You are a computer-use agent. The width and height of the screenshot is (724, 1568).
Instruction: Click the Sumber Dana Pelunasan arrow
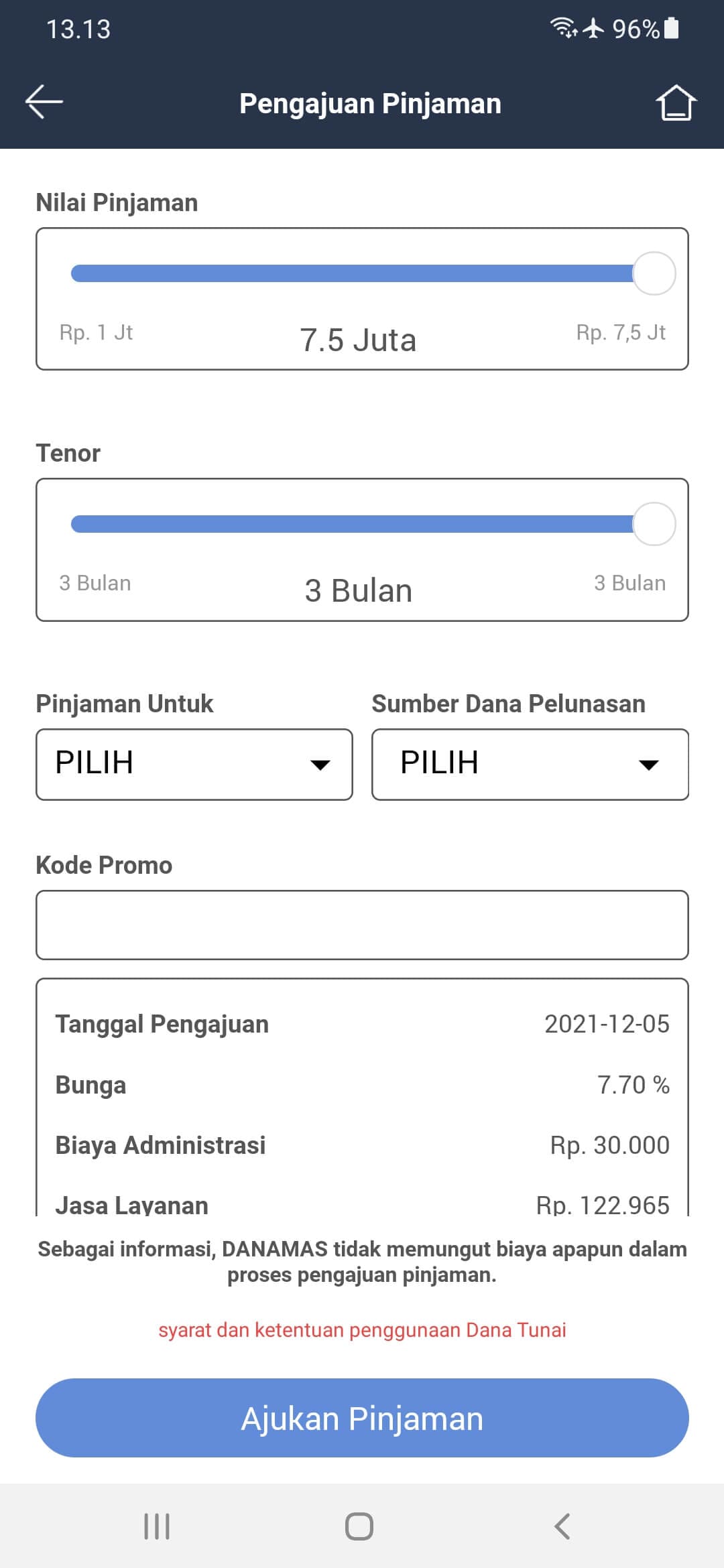tap(648, 765)
